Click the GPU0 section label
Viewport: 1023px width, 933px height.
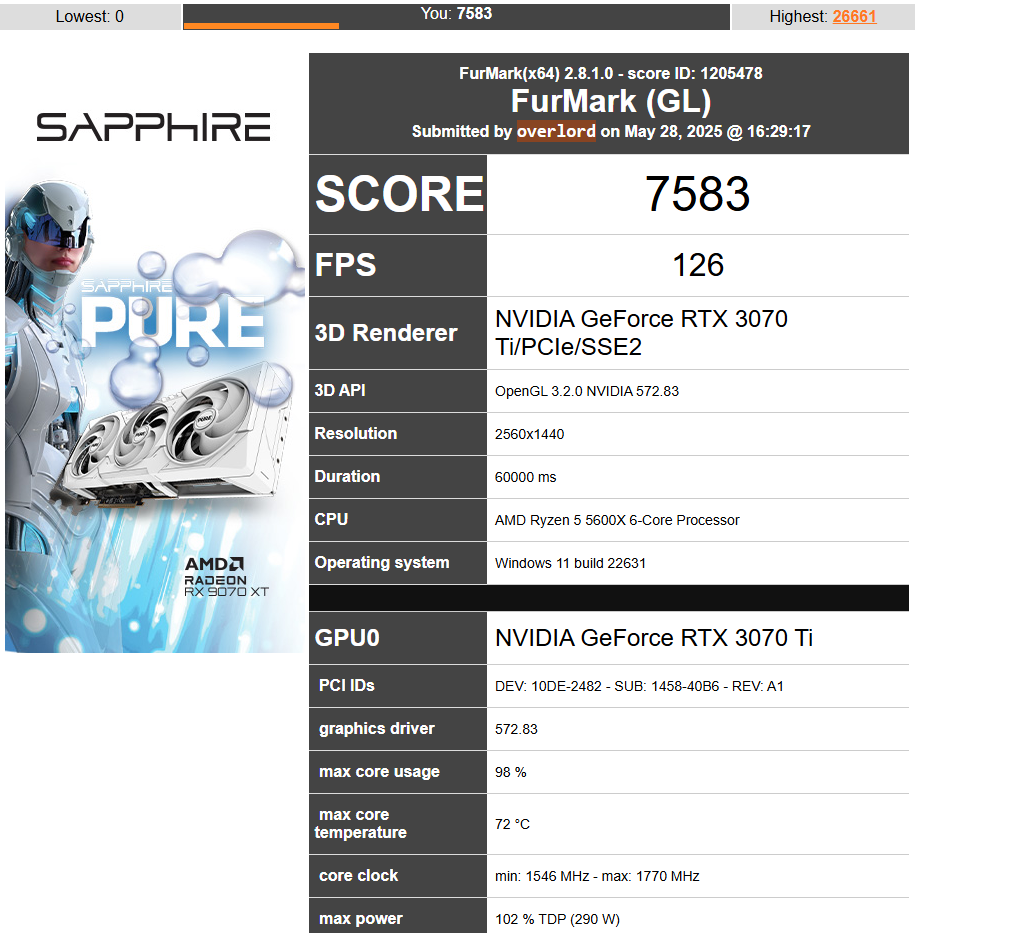pyautogui.click(x=347, y=638)
